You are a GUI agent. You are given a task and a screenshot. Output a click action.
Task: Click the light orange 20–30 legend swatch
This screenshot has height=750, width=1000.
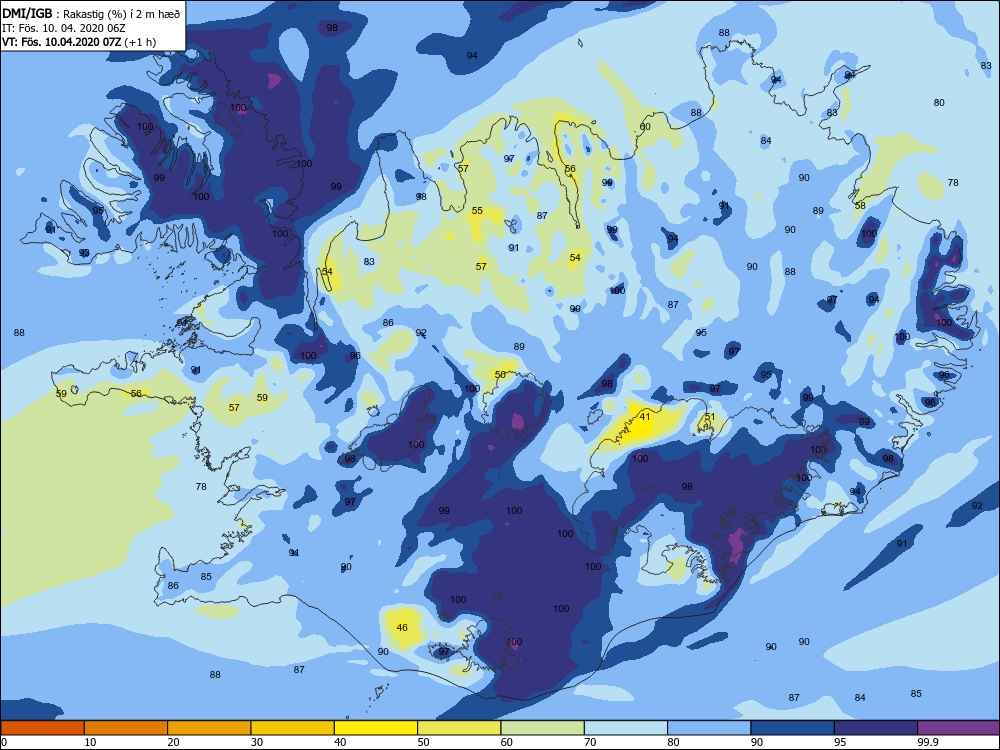[209, 728]
